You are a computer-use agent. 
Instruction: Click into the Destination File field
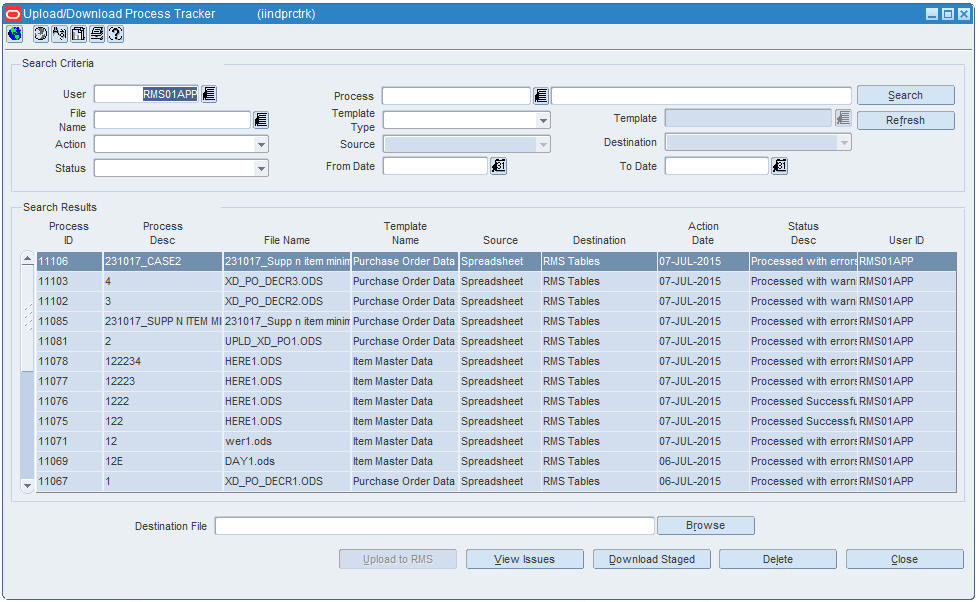pos(435,526)
